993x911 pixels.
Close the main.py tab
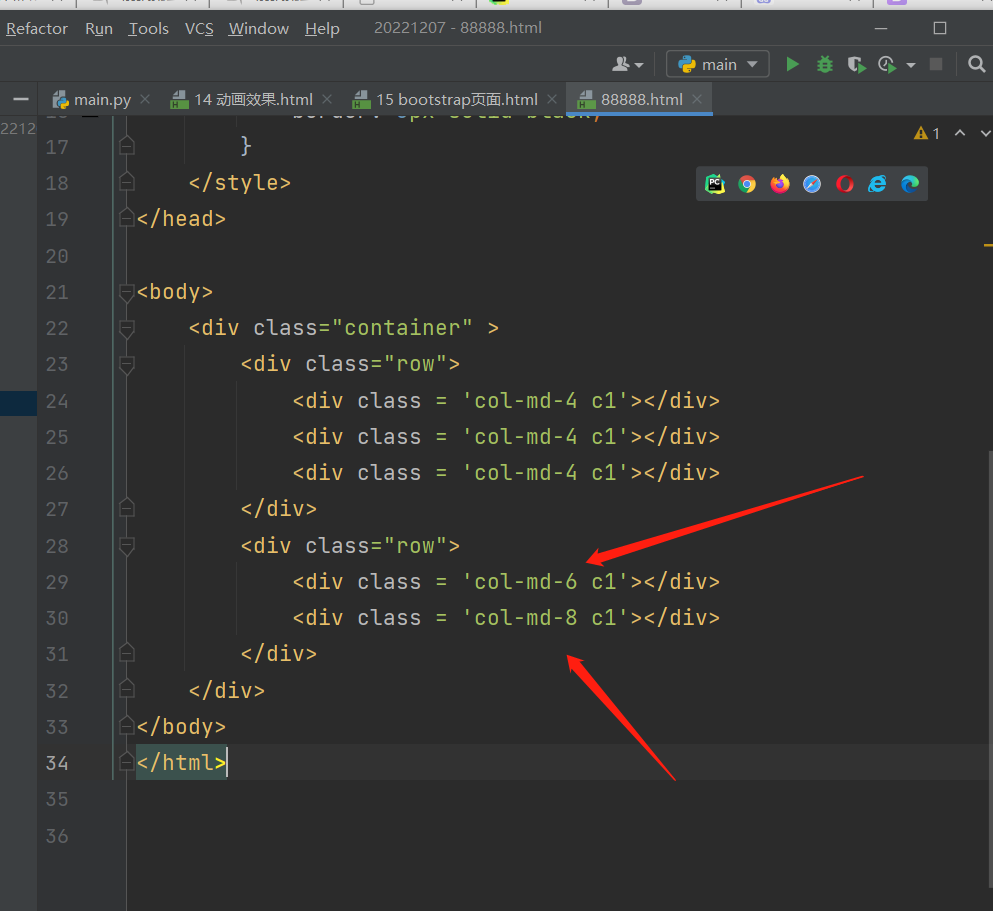click(145, 99)
